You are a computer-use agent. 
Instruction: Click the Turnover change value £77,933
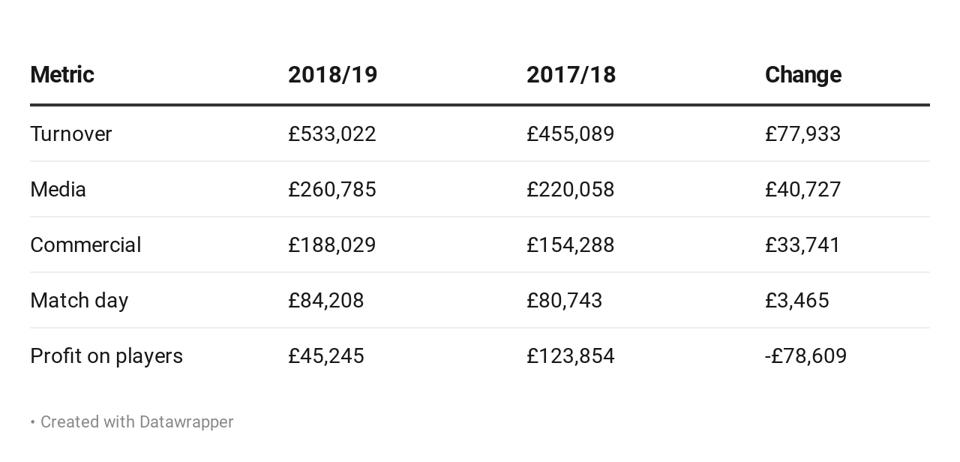[803, 134]
